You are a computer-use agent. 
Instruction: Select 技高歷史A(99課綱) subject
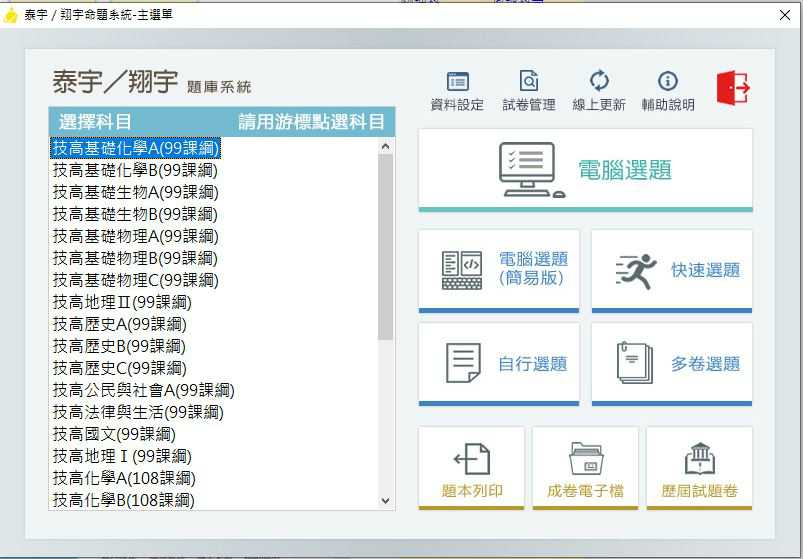[120, 324]
